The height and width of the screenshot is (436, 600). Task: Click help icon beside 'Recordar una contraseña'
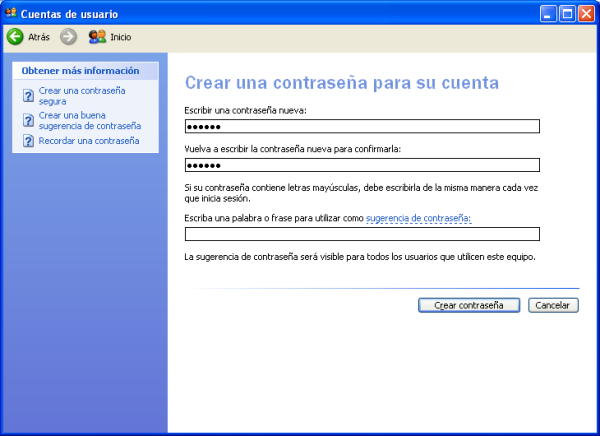[28, 142]
